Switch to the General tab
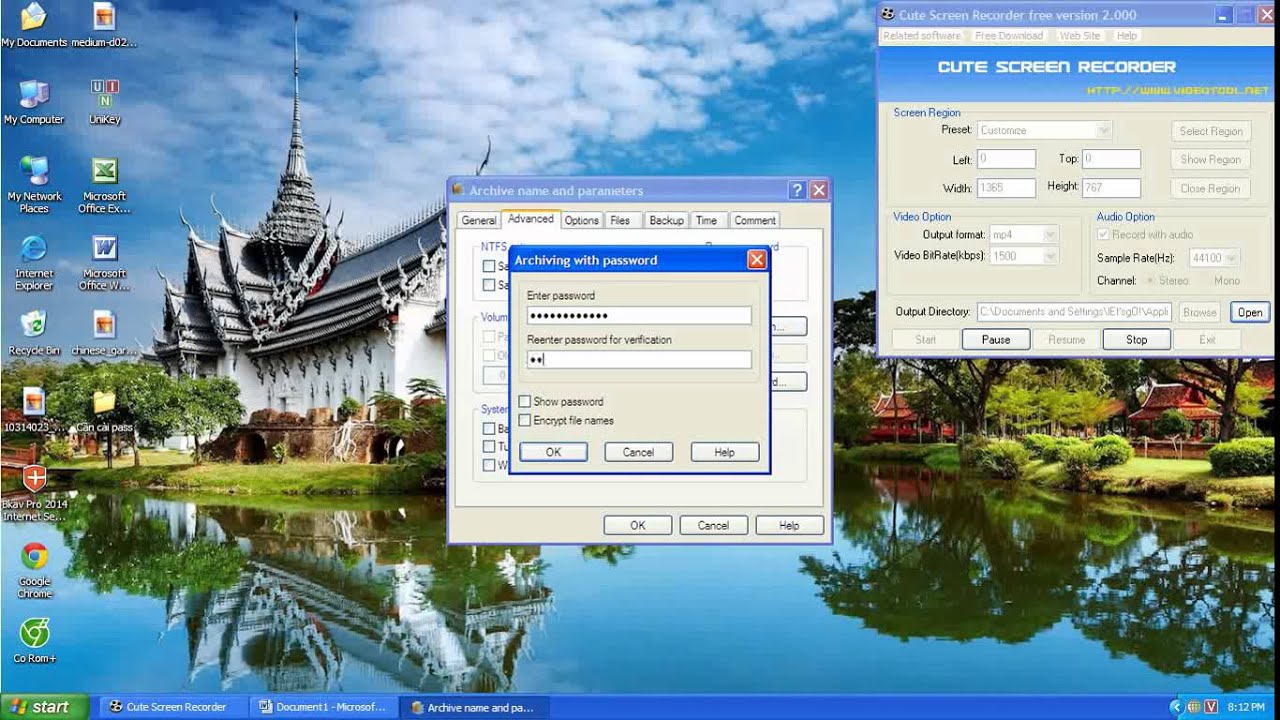The height and width of the screenshot is (720, 1280). tap(479, 221)
